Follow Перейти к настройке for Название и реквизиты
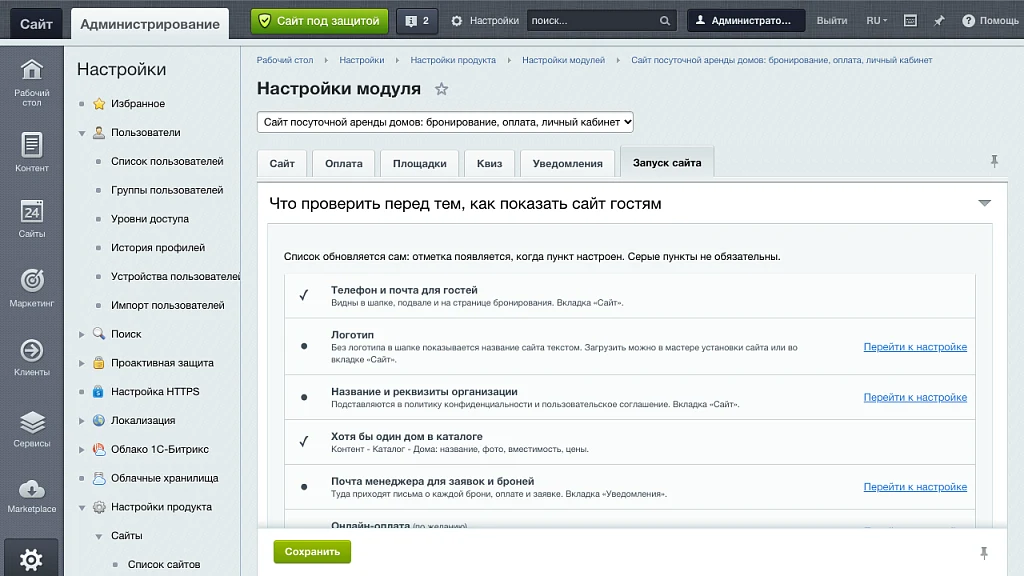This screenshot has height=576, width=1024. click(x=915, y=397)
